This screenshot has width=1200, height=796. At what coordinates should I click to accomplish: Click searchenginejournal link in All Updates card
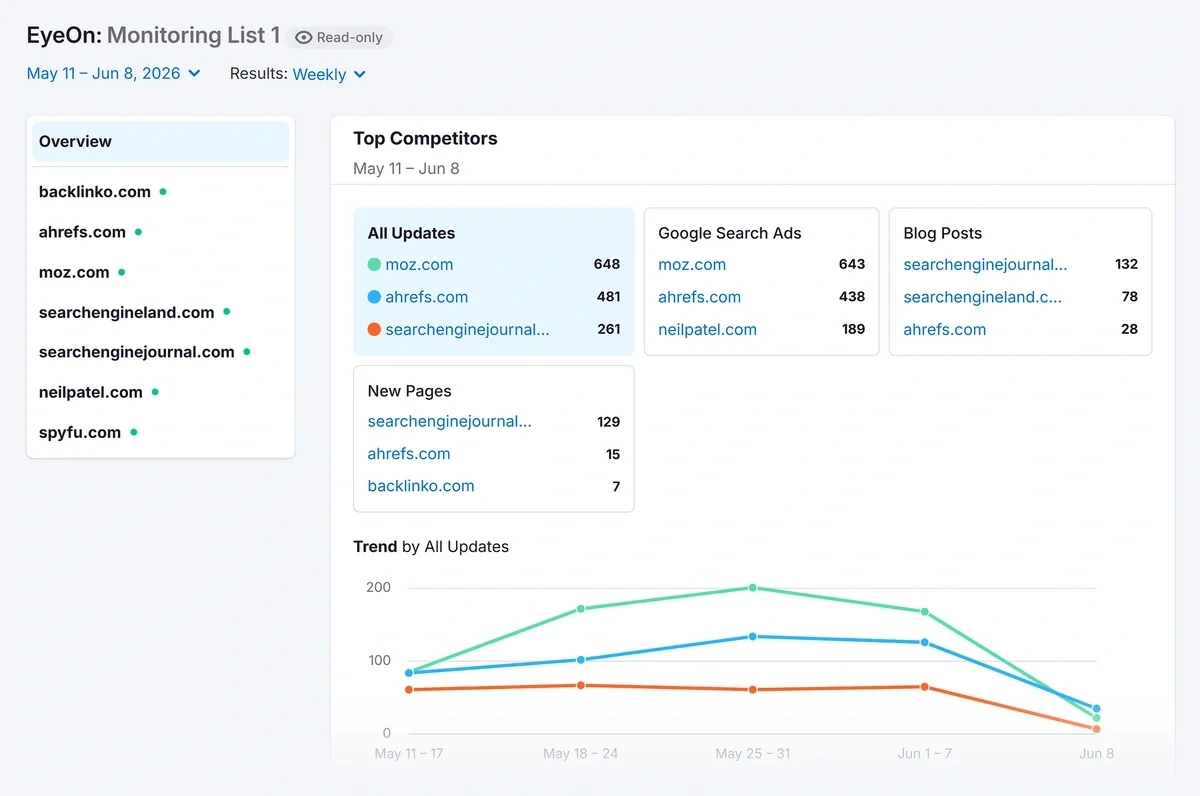[467, 329]
